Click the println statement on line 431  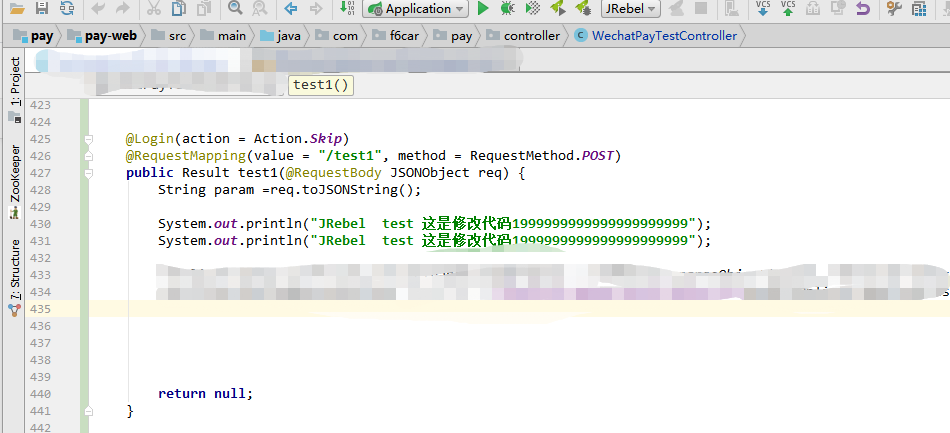click(434, 241)
